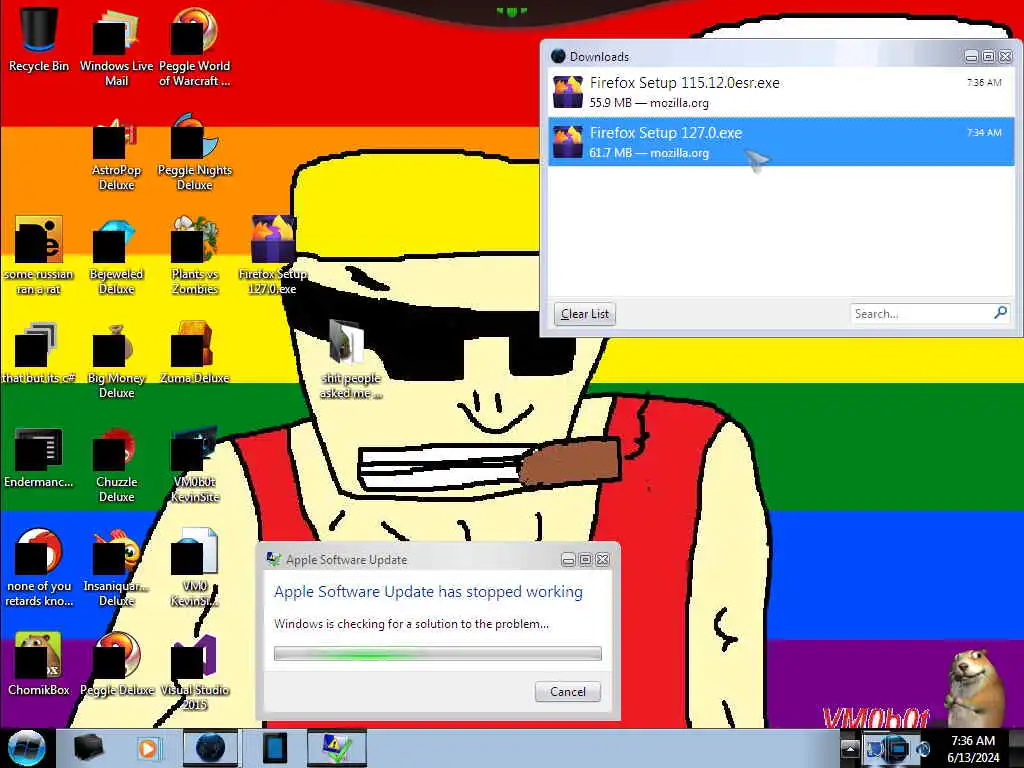
Task: Select Insaniquarium Deluxe desktop icon
Action: click(116, 568)
